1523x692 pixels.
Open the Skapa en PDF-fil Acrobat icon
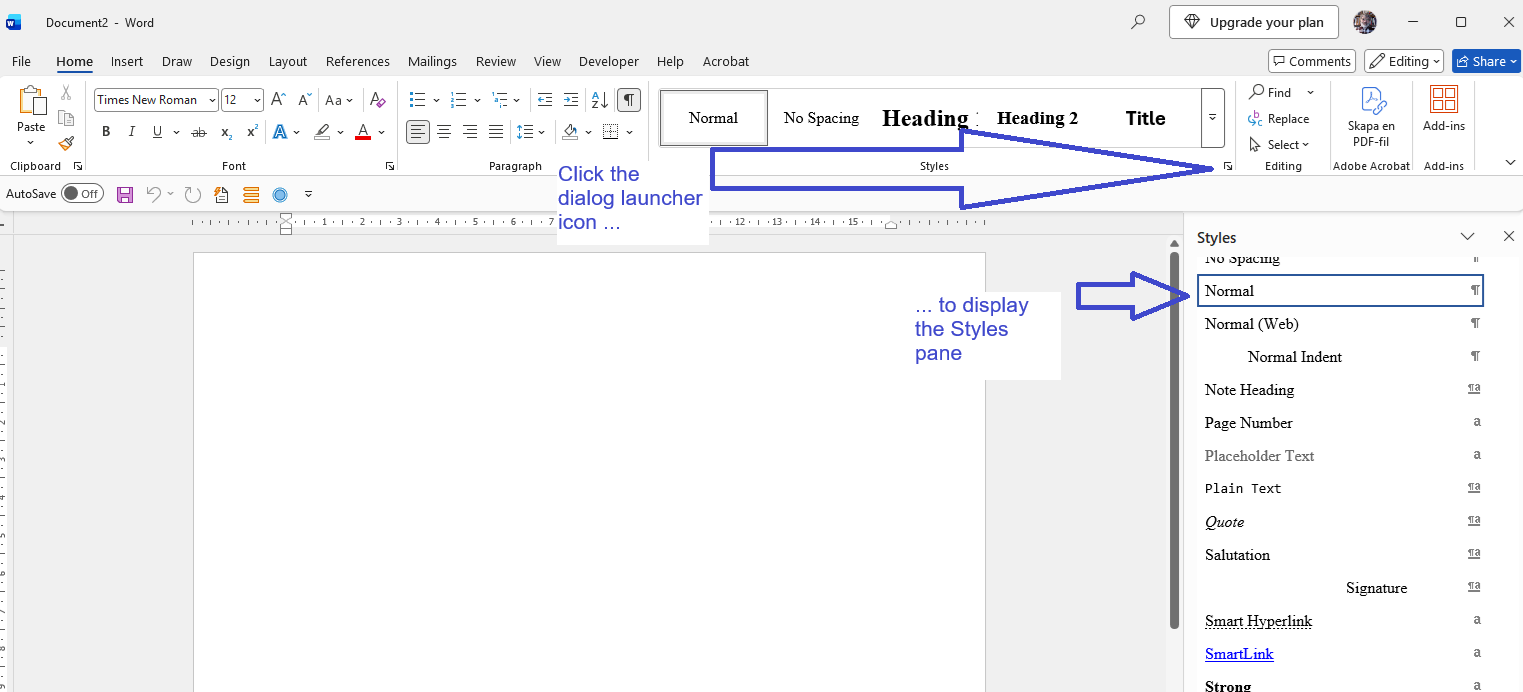[x=1371, y=116]
